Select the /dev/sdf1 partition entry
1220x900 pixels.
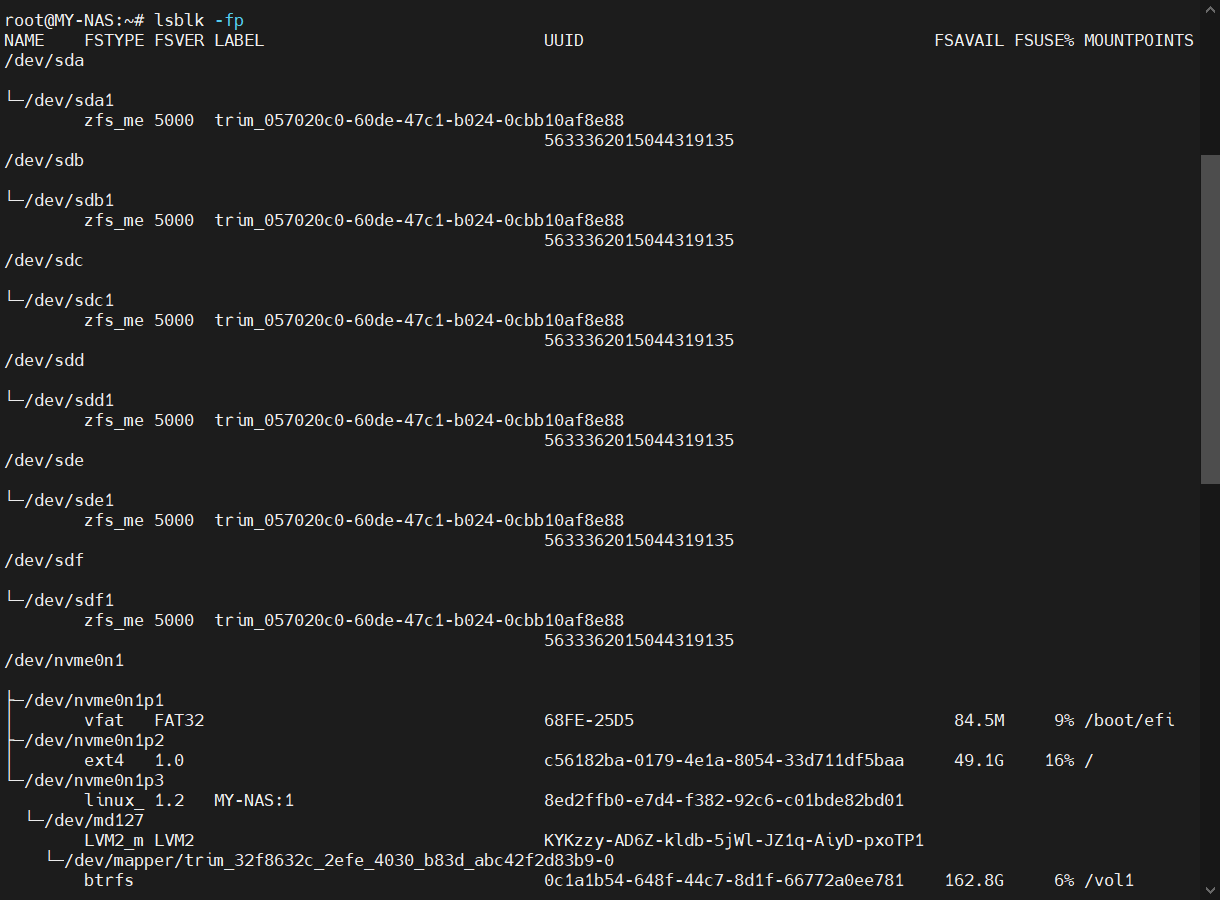69,600
